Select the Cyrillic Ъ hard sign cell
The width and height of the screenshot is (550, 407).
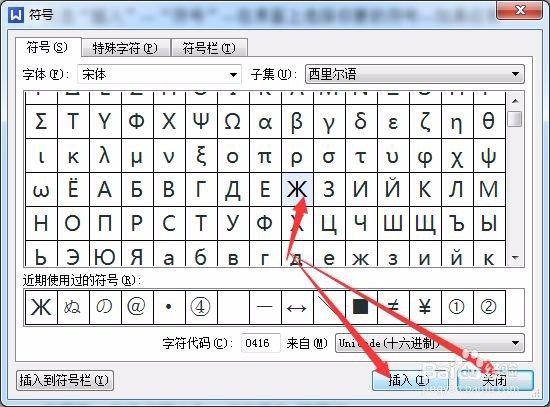(457, 223)
